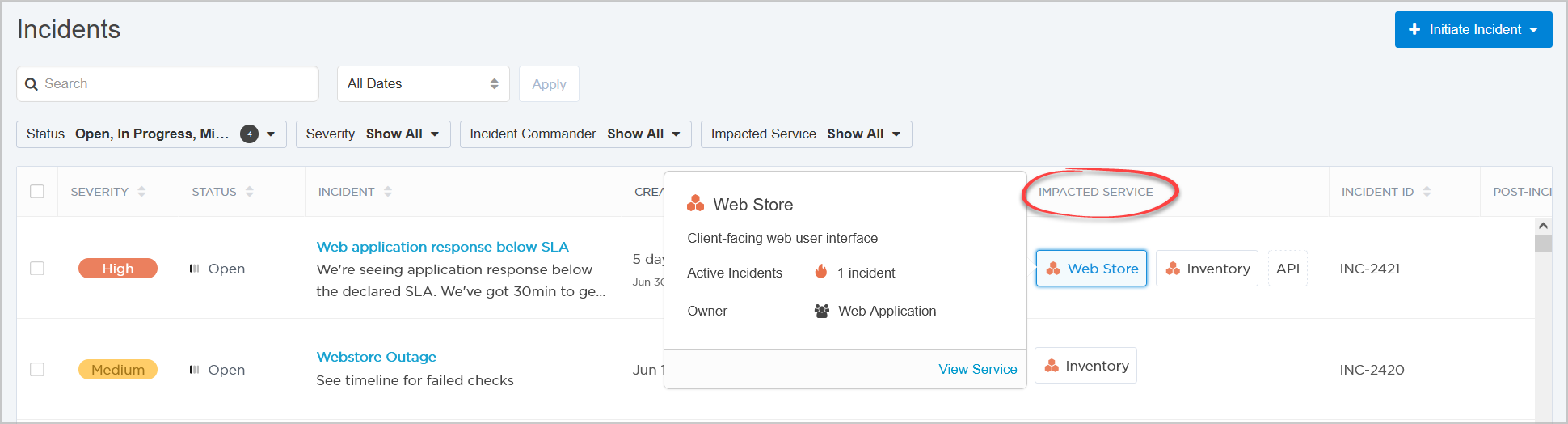Click the scrollbar up arrow
The height and width of the screenshot is (424, 1568).
(x=1543, y=226)
